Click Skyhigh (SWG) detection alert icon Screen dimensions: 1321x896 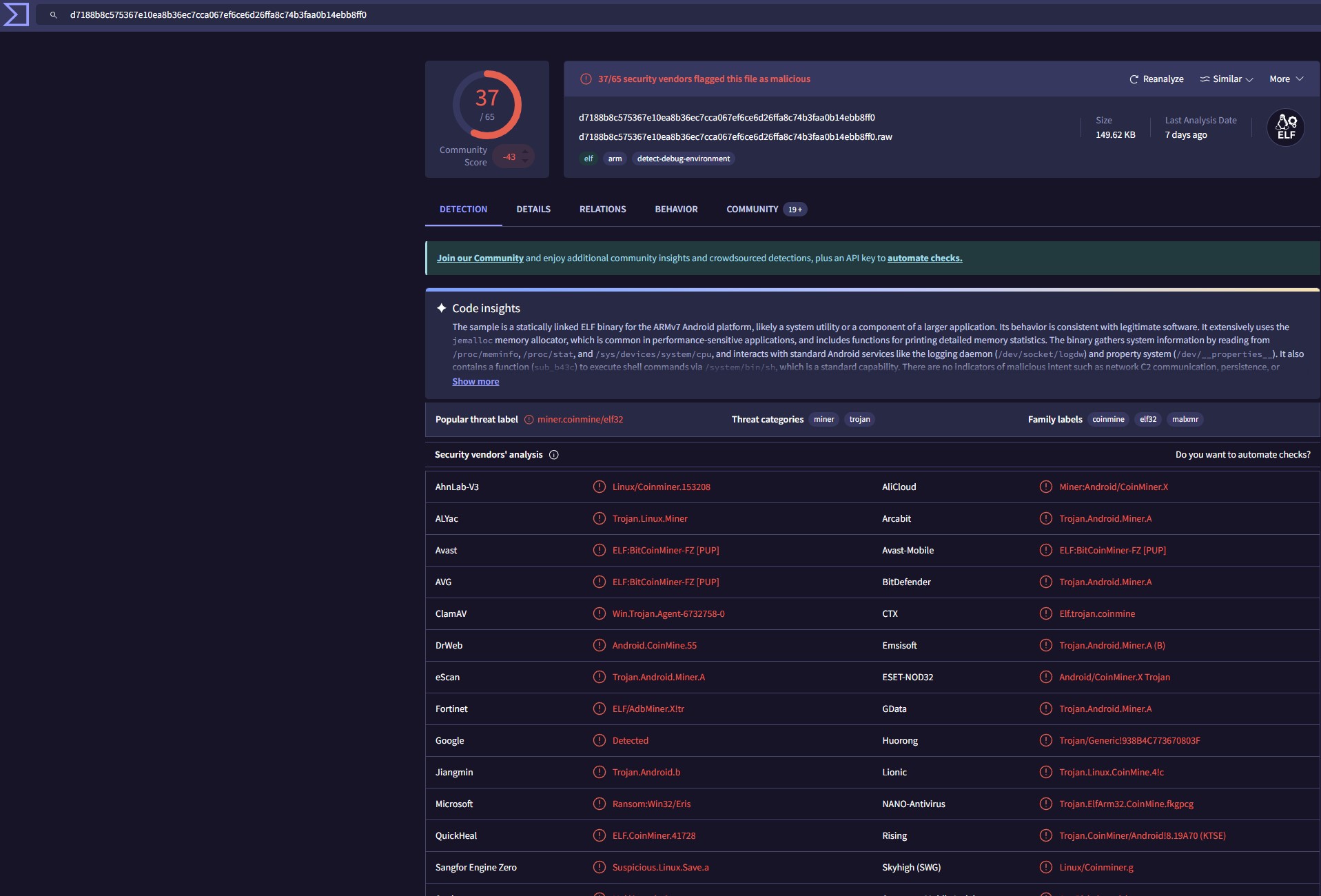(x=1046, y=867)
